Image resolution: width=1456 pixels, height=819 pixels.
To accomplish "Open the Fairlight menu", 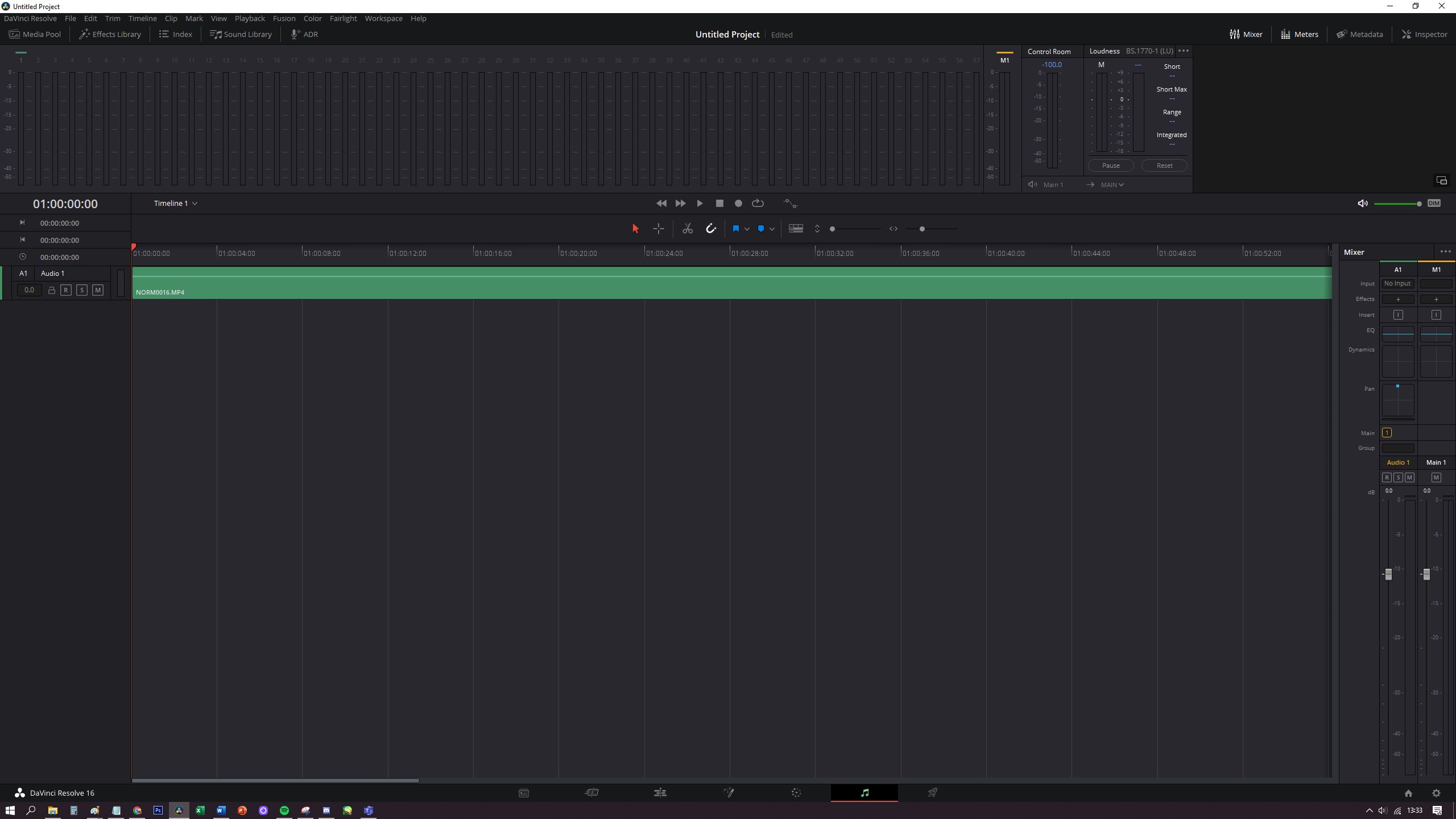I will point(343,18).
